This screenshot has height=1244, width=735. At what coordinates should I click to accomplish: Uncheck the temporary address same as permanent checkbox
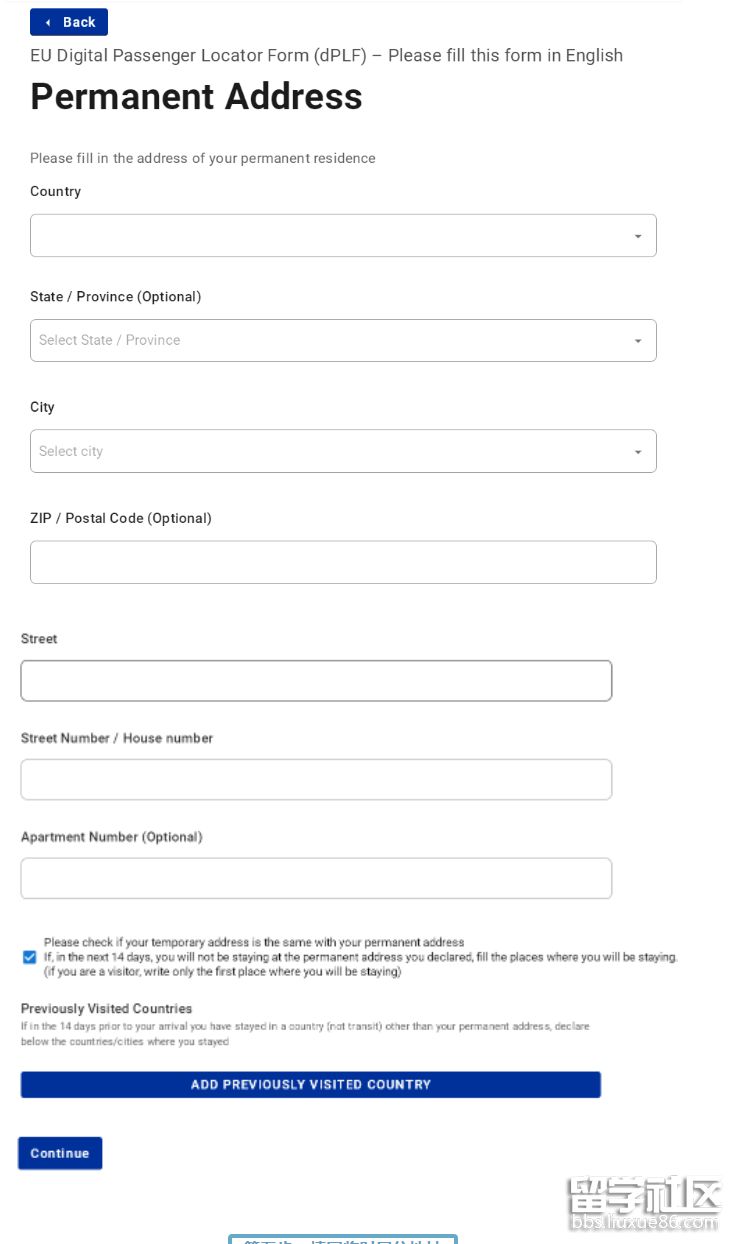pyautogui.click(x=29, y=957)
